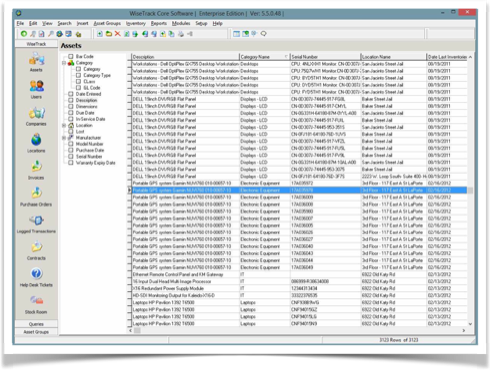Switch to the Queries sidebar tab
This screenshot has width=490, height=370.
[36, 324]
